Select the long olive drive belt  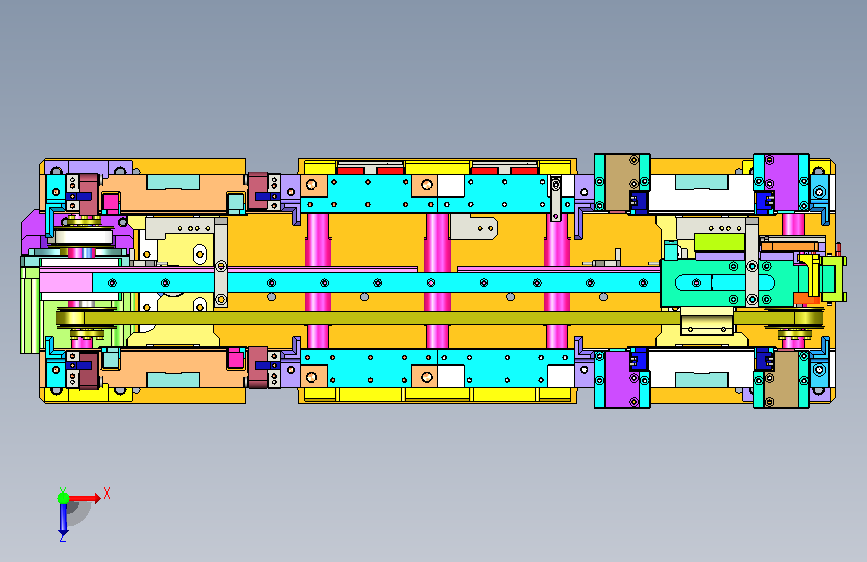click(x=440, y=318)
